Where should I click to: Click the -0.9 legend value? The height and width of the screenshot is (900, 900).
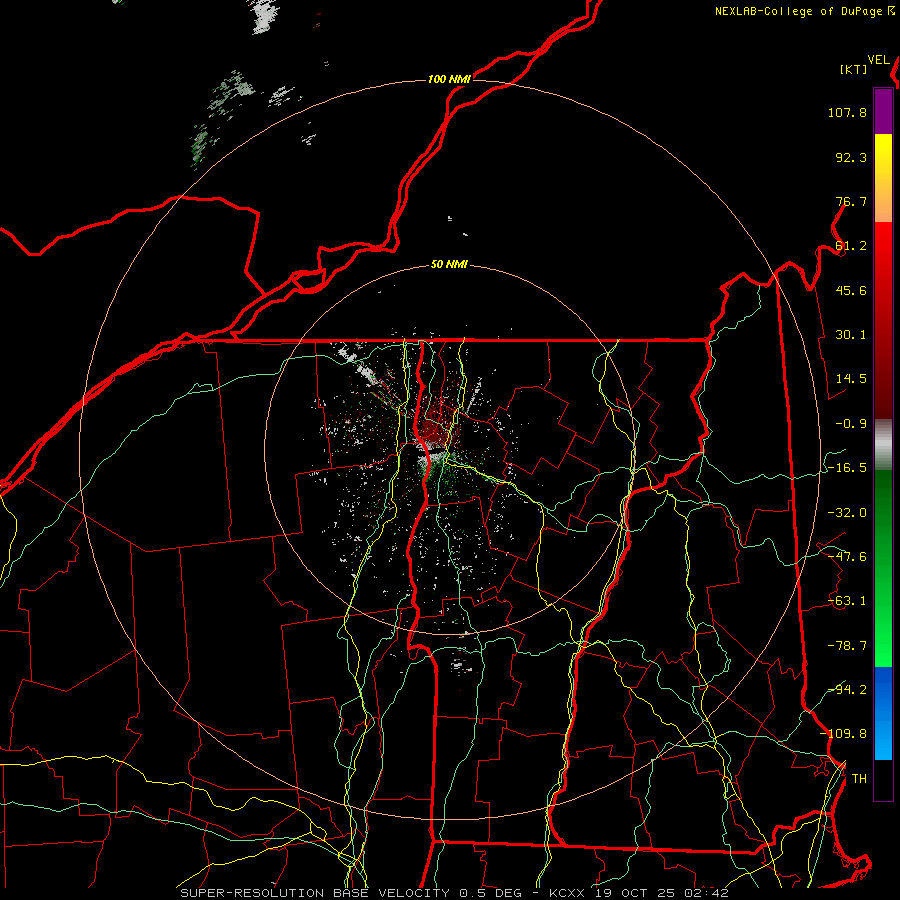click(x=851, y=424)
